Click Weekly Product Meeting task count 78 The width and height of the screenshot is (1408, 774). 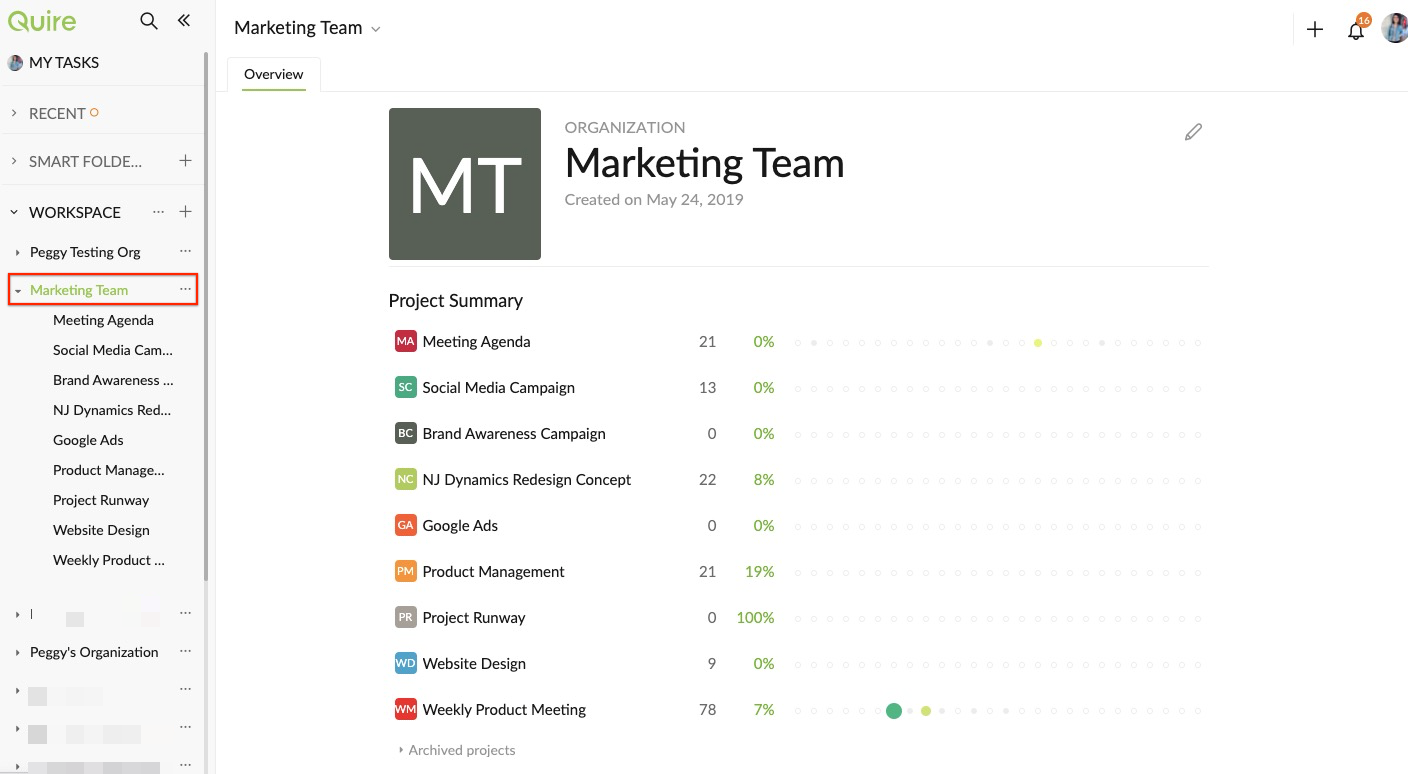[707, 709]
